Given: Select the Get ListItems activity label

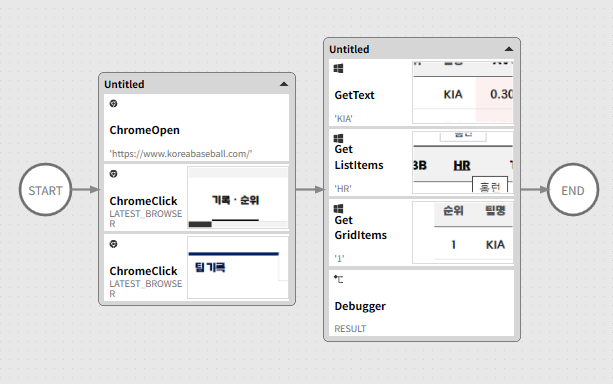Looking at the screenshot, I should pos(359,157).
